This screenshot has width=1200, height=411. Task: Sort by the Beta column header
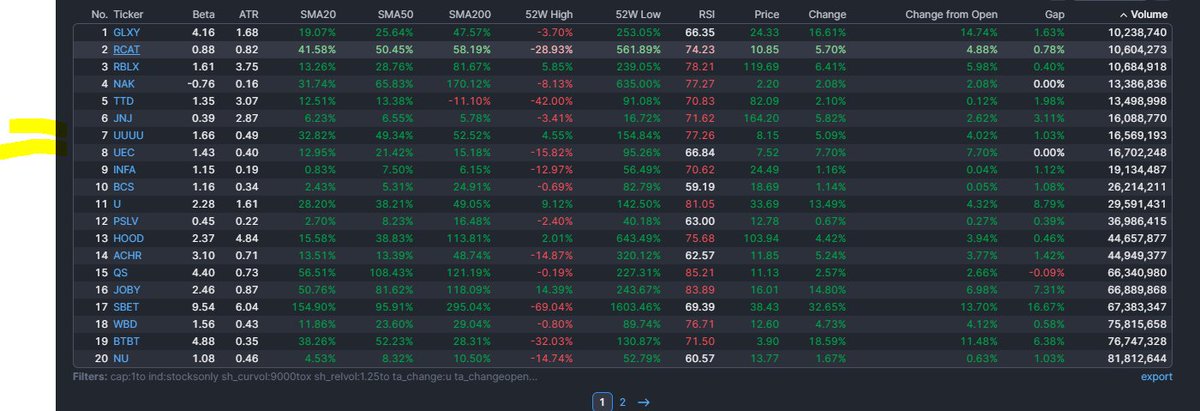coord(203,15)
